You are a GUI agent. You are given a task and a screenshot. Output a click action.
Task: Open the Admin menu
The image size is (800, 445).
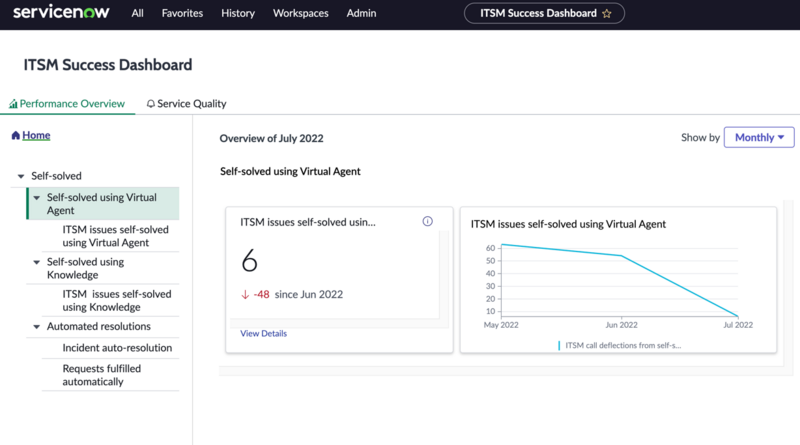(x=361, y=13)
